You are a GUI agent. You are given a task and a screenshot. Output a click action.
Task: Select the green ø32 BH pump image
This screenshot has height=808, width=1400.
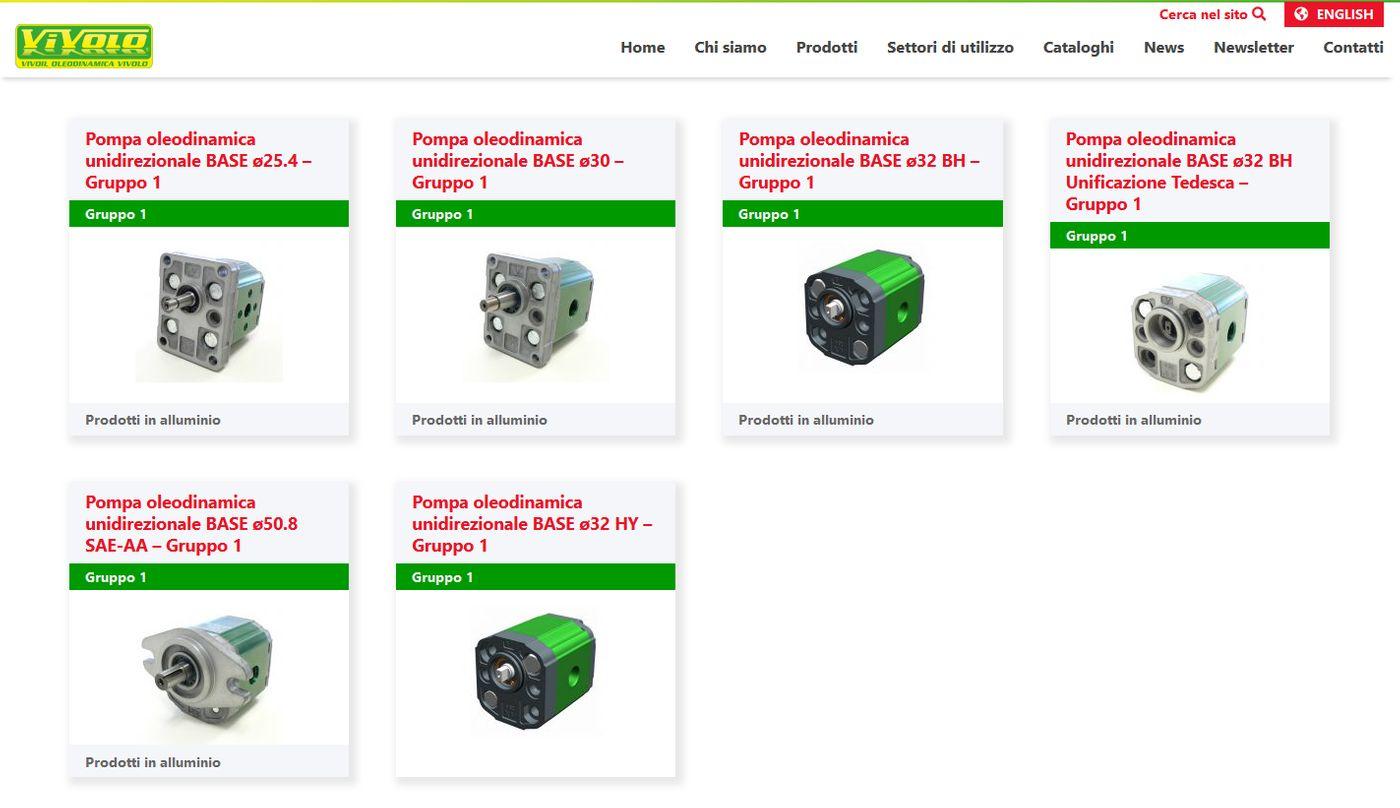(x=863, y=308)
